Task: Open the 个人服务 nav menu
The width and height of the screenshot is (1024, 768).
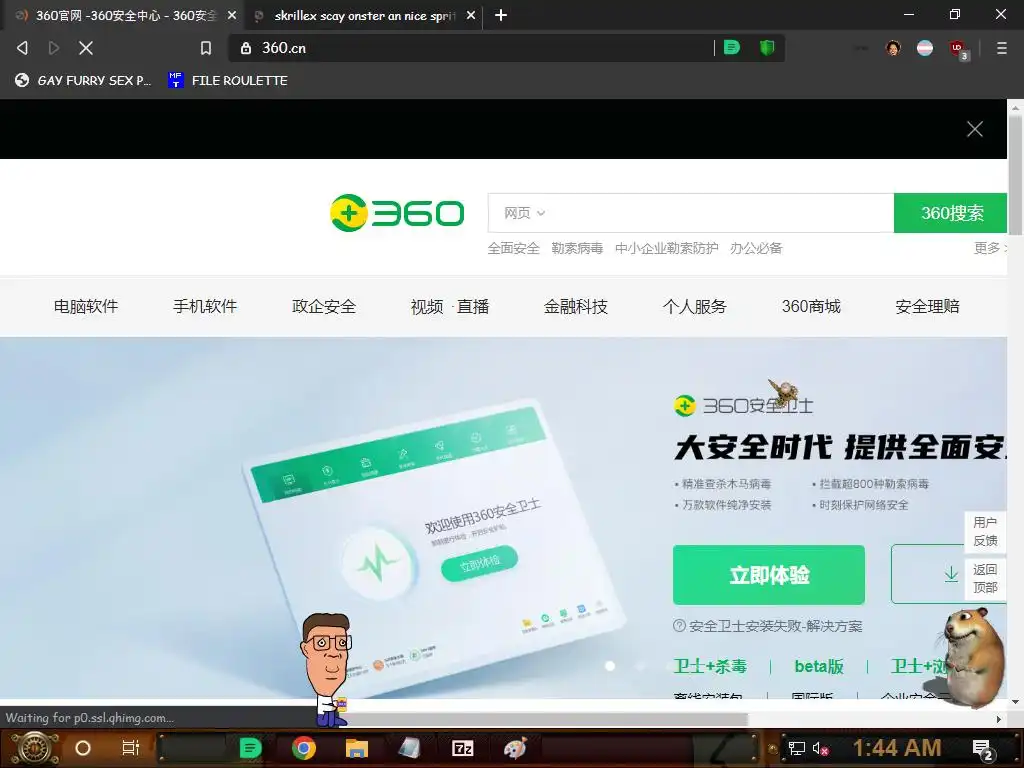Action: 695,306
